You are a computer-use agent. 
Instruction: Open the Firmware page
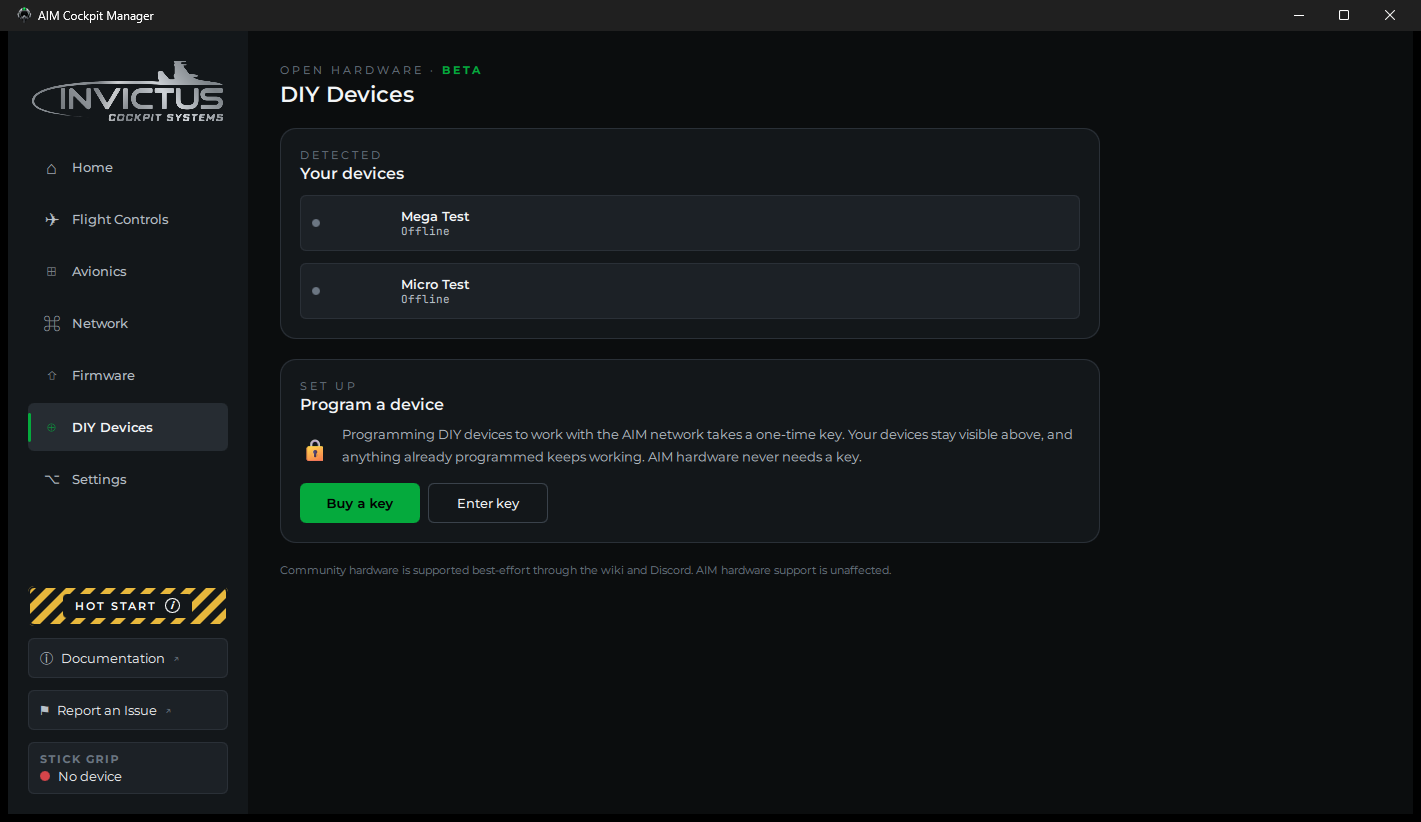tap(128, 376)
